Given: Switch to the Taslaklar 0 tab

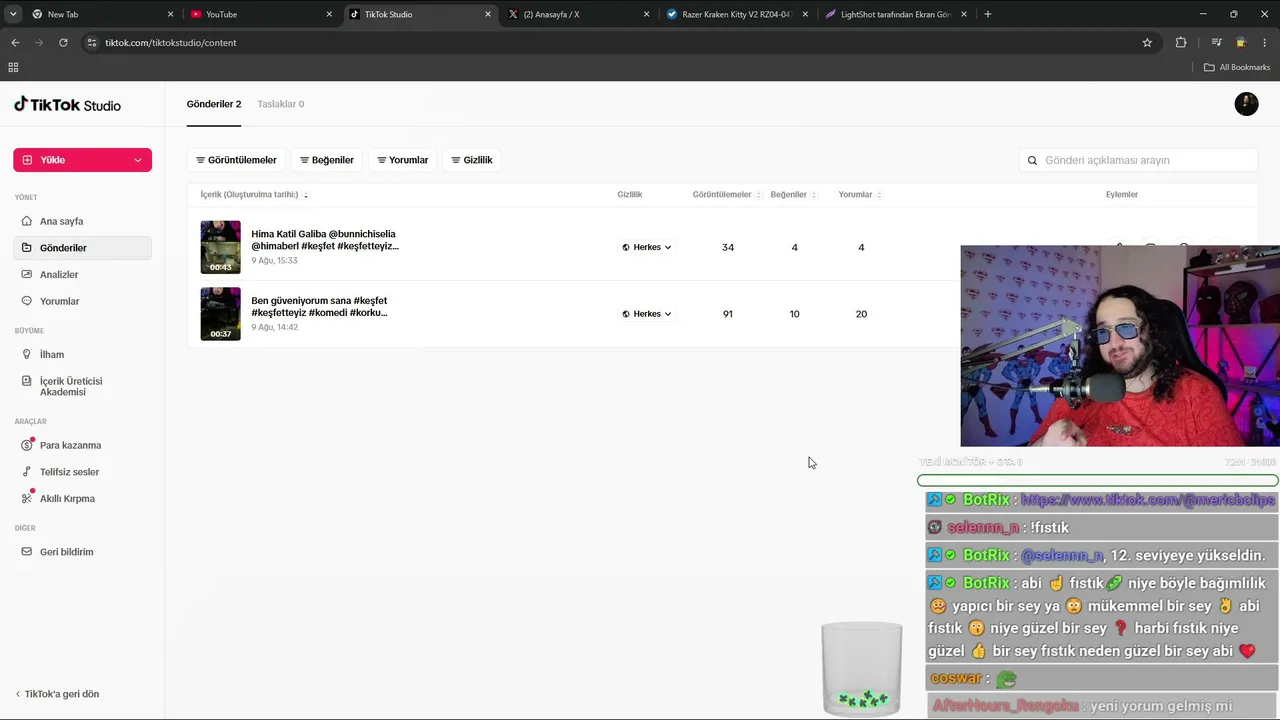Looking at the screenshot, I should (281, 104).
